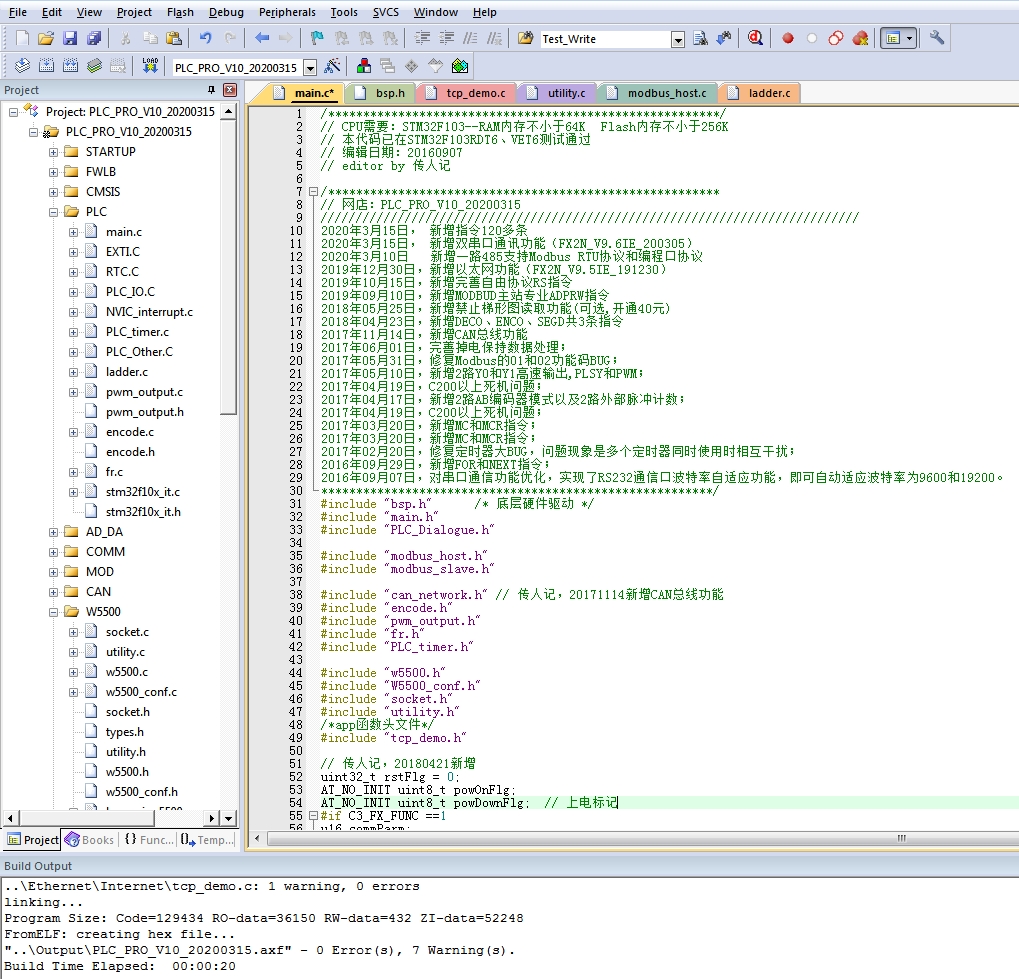The height and width of the screenshot is (979, 1019).
Task: Open Configuration with the wrench icon
Action: point(936,38)
